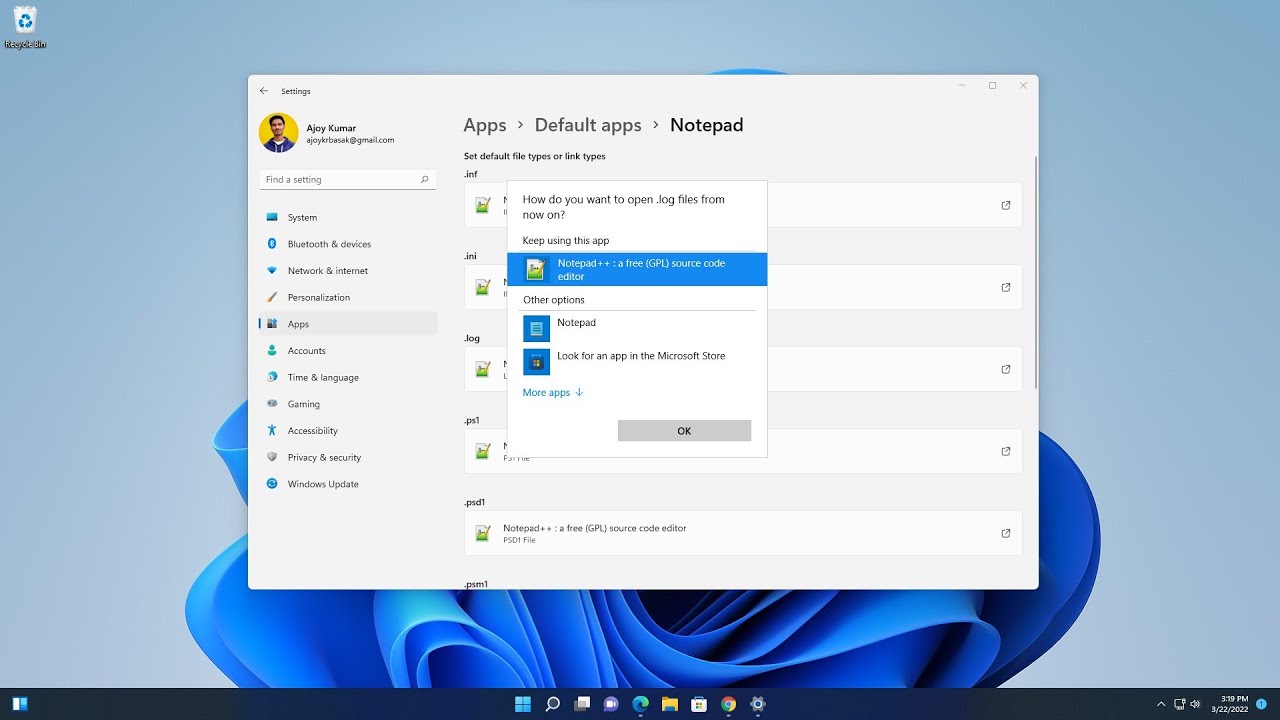Open System settings in sidebar
Screen dimensions: 1280x720
[347, 217]
